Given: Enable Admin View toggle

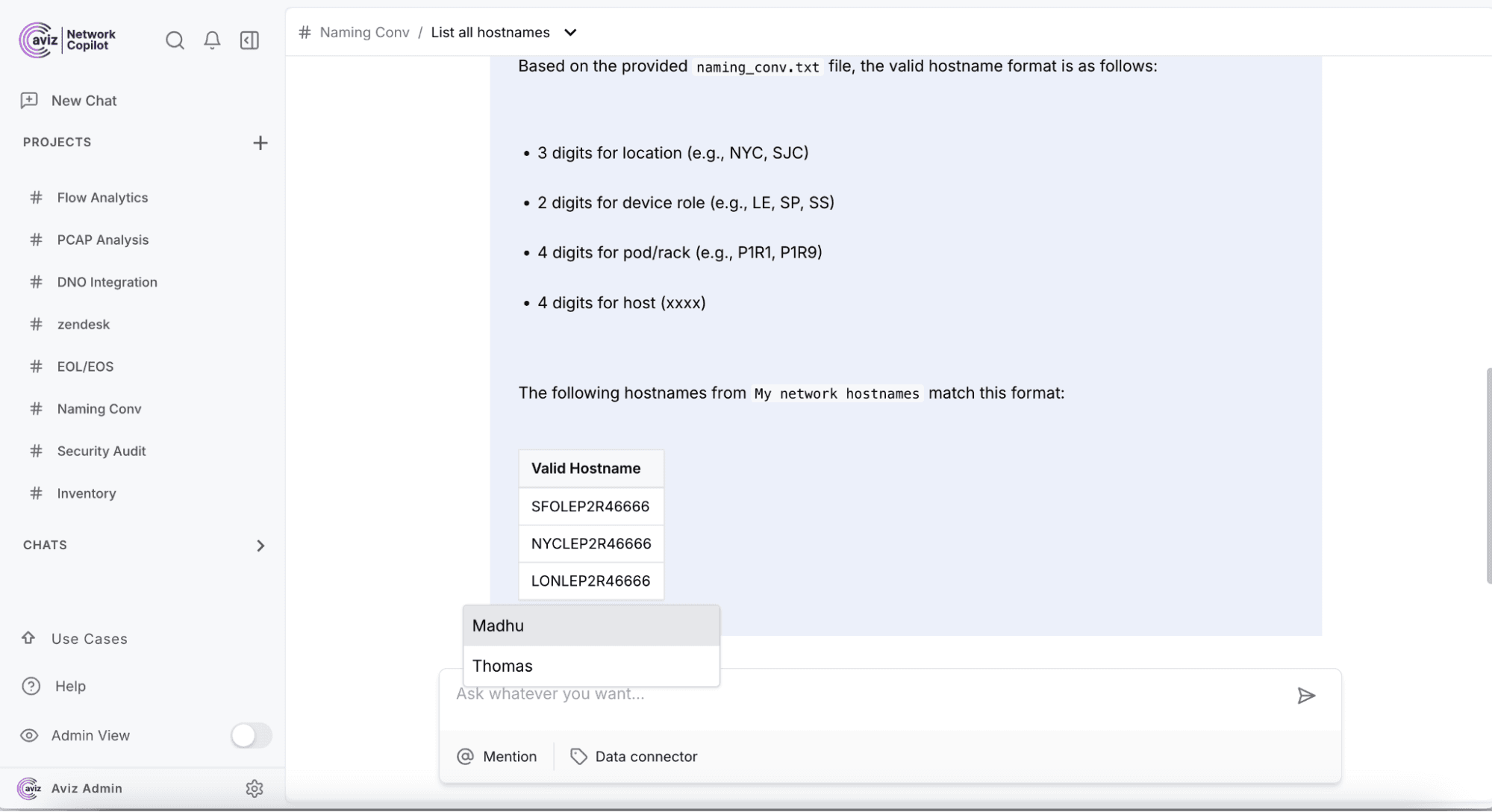Looking at the screenshot, I should point(251,736).
